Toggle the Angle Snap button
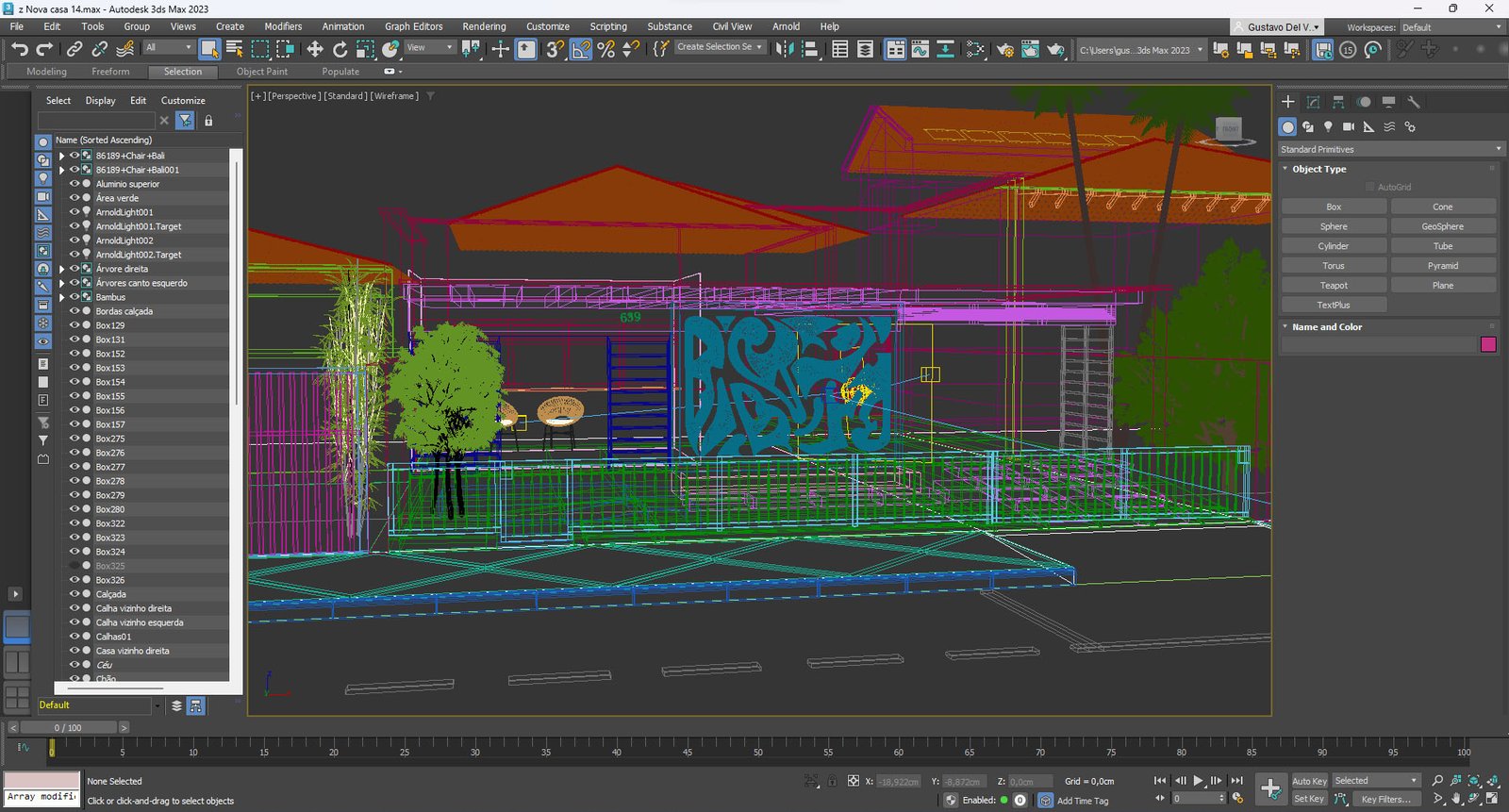The height and width of the screenshot is (812, 1509). (x=581, y=49)
